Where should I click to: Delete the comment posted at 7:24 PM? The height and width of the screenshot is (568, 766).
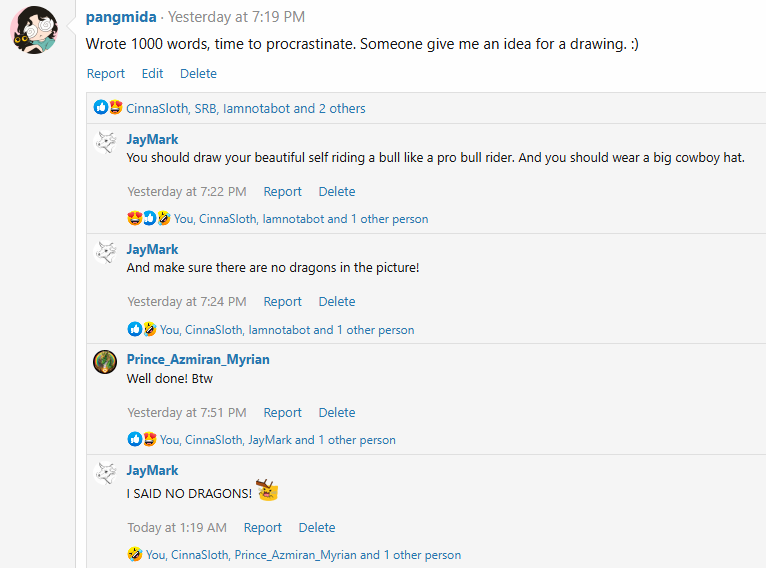(x=337, y=301)
